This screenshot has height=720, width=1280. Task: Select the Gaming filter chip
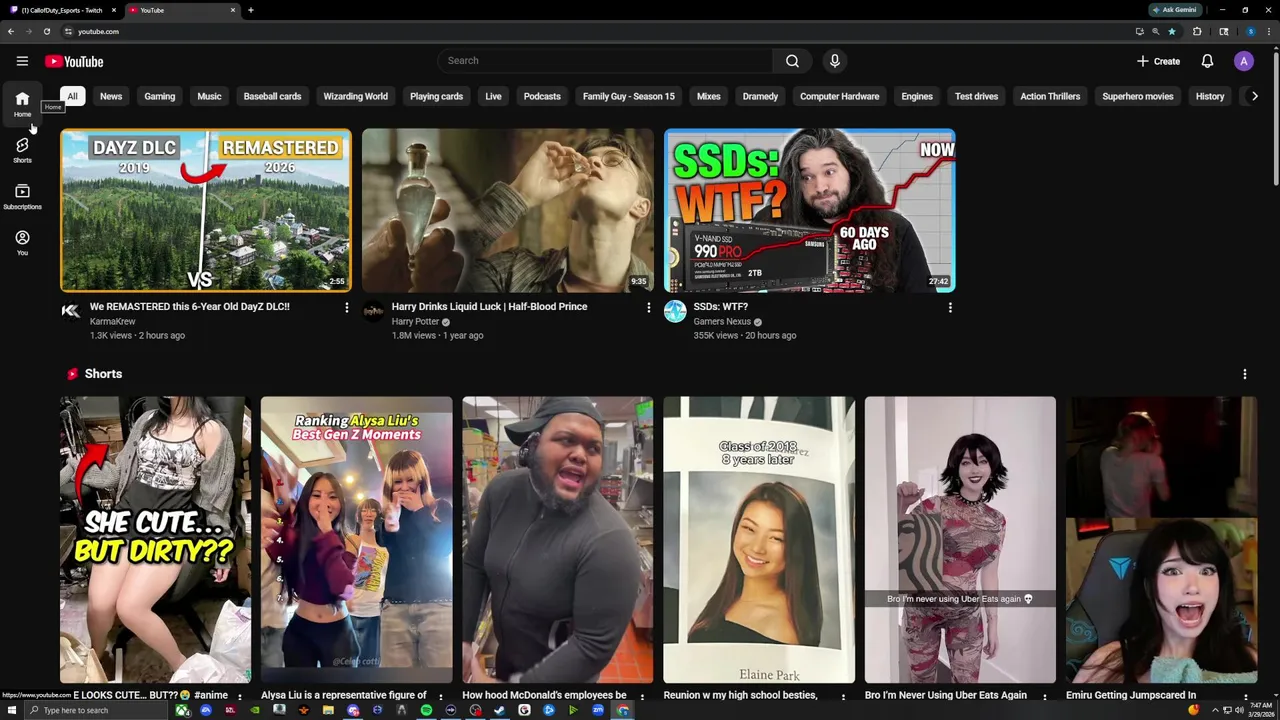159,96
